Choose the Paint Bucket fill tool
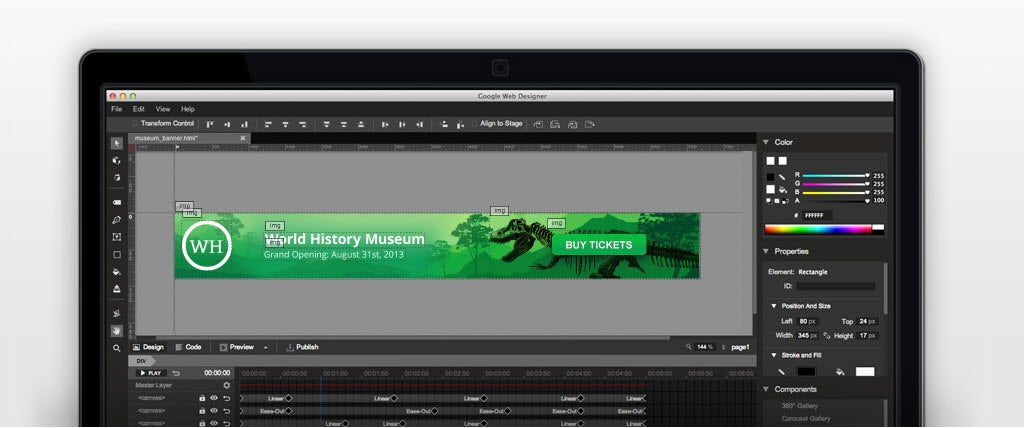 click(x=117, y=271)
